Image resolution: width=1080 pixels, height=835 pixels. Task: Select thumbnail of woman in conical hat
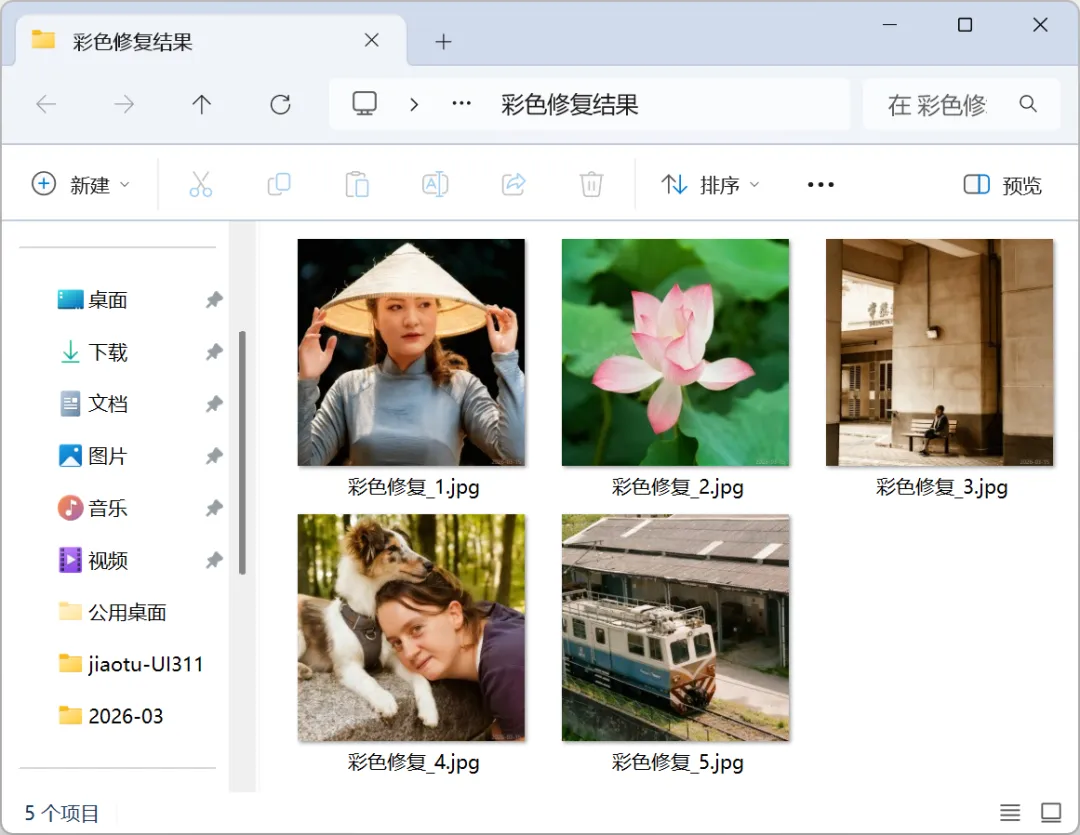tap(411, 352)
